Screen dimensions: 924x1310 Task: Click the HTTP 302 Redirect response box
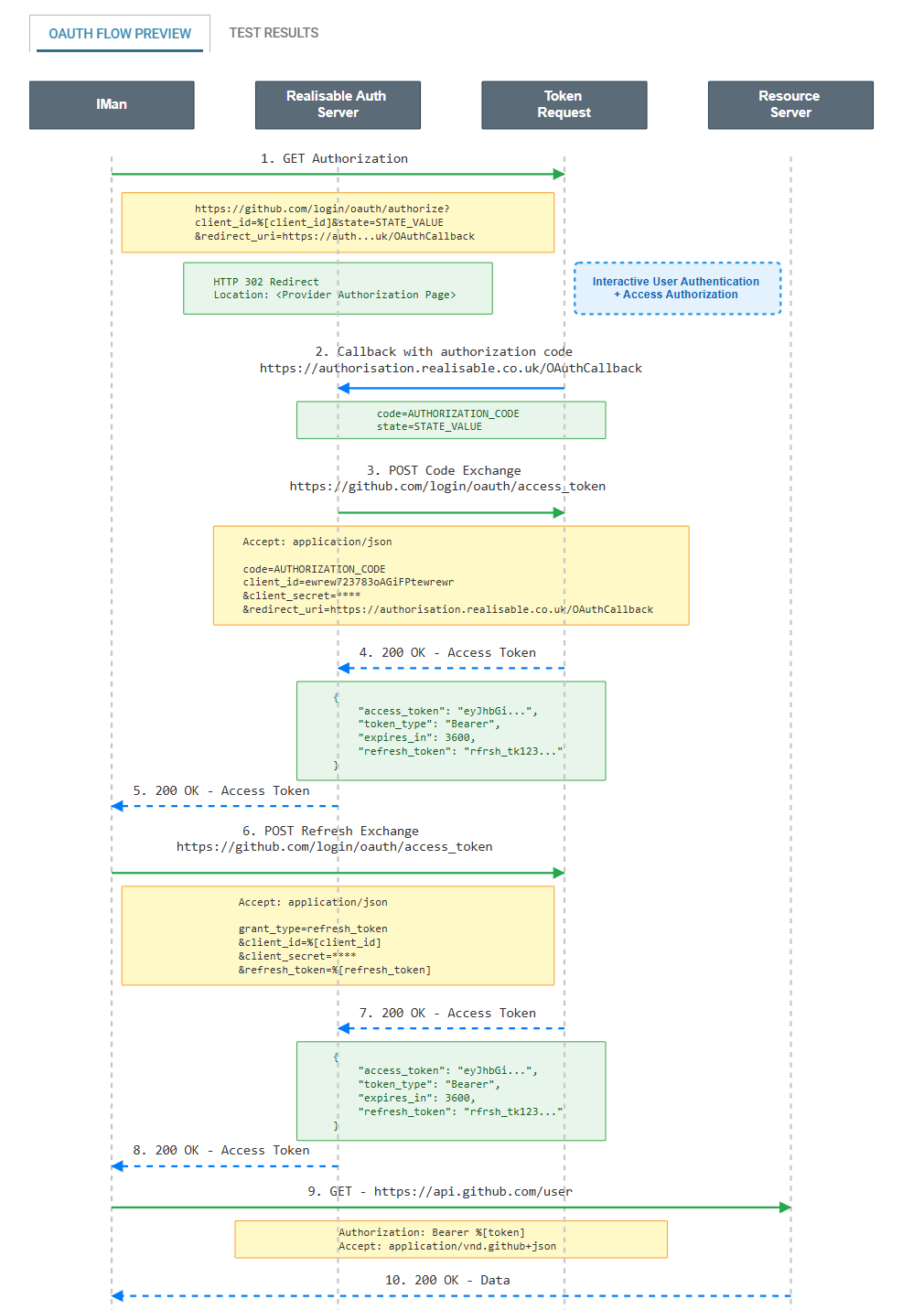tap(338, 288)
